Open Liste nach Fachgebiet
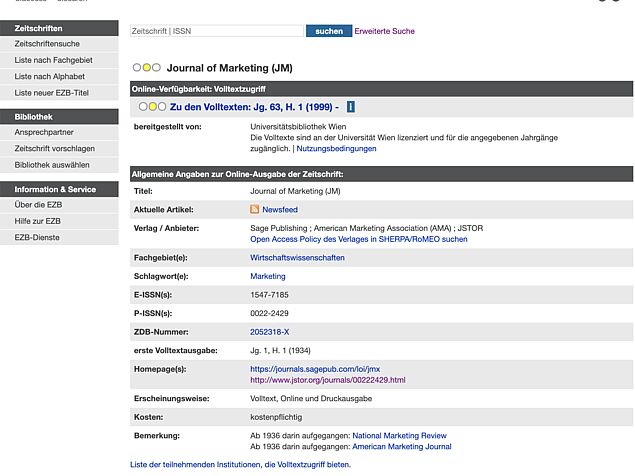This screenshot has height=476, width=635. (x=59, y=60)
